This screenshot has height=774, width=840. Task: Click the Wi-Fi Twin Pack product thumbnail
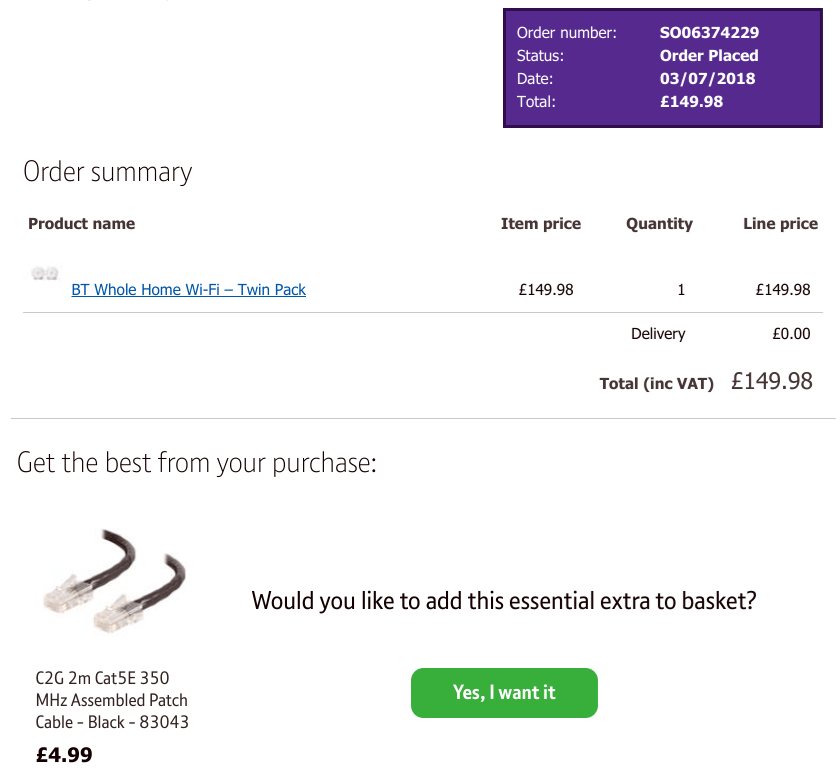(x=43, y=274)
